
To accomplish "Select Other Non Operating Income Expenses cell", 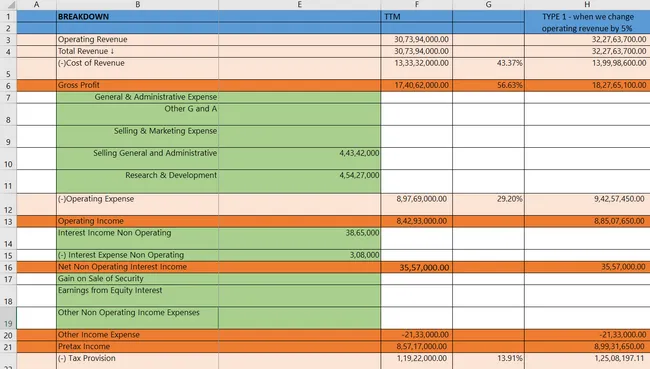I will [138, 318].
